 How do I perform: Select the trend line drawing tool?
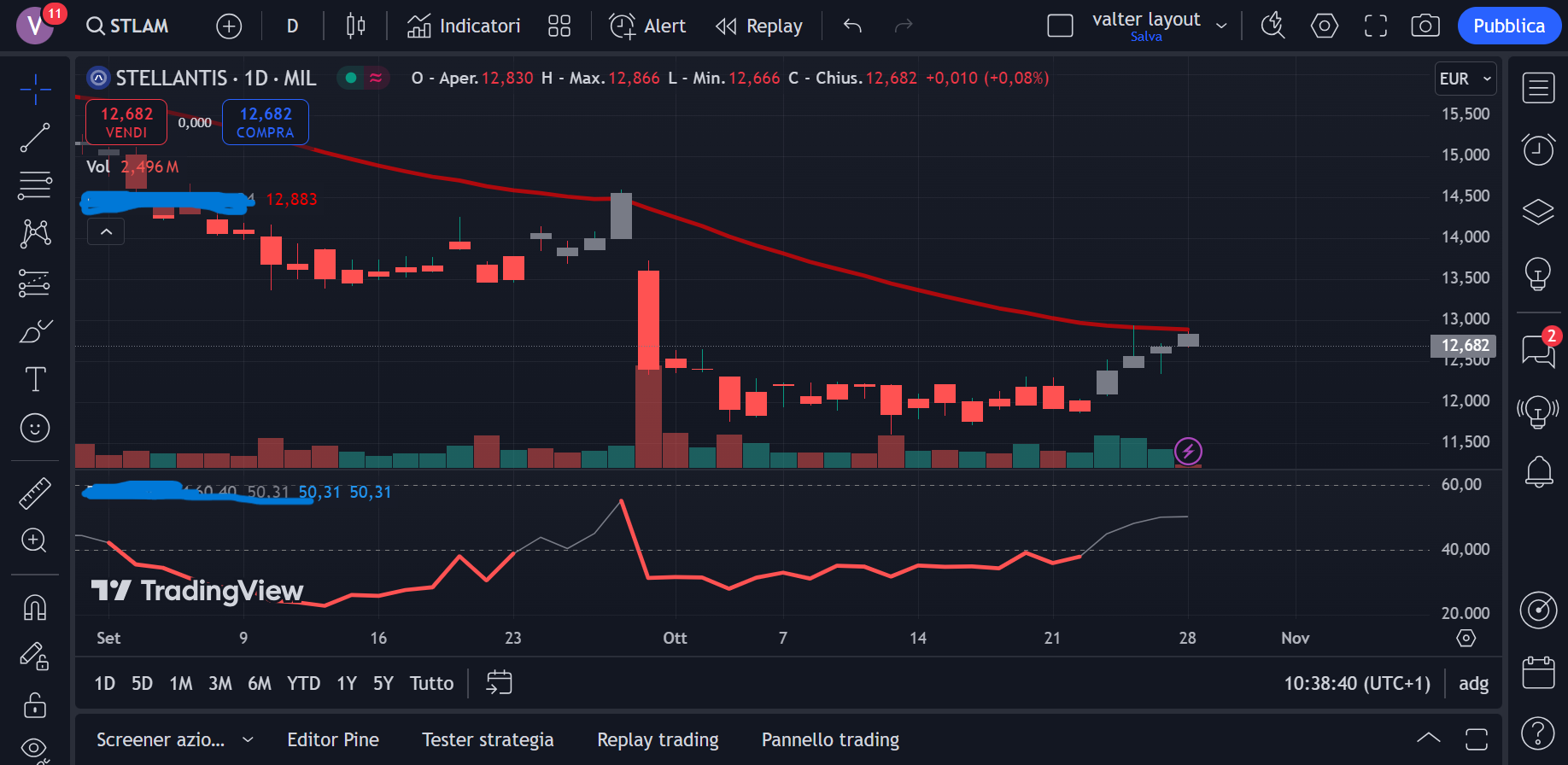[x=35, y=137]
